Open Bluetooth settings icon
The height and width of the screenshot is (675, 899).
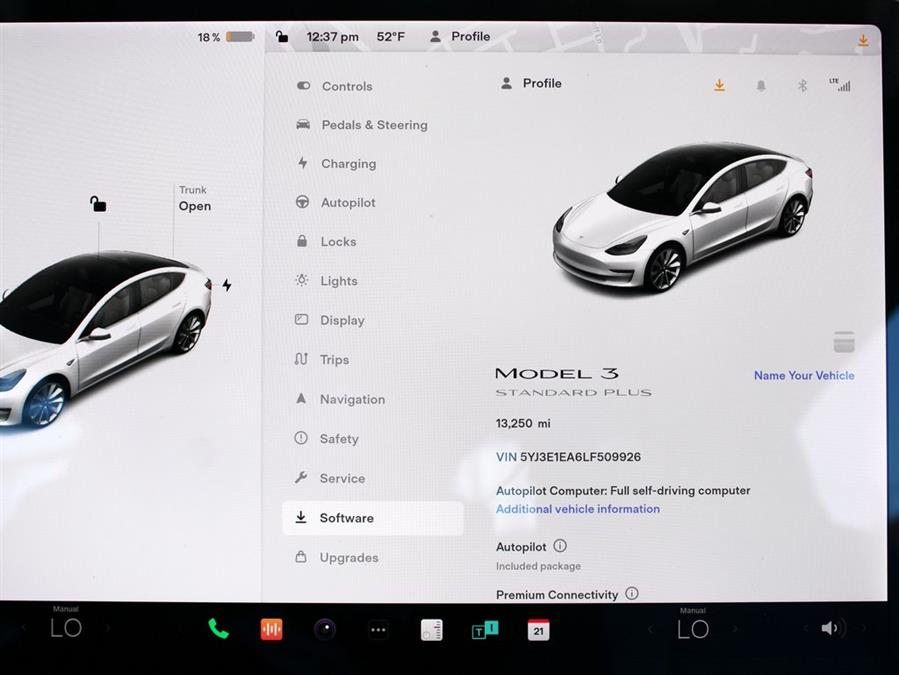pos(802,86)
